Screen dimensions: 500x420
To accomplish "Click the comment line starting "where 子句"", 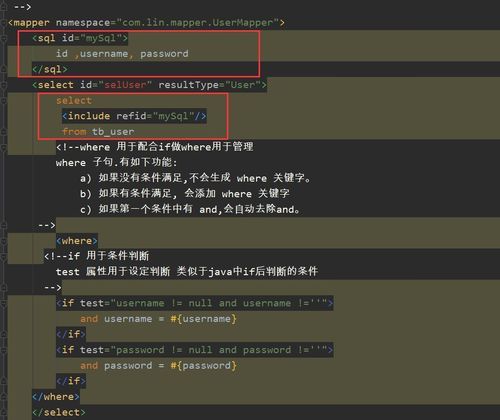I will click(116, 163).
